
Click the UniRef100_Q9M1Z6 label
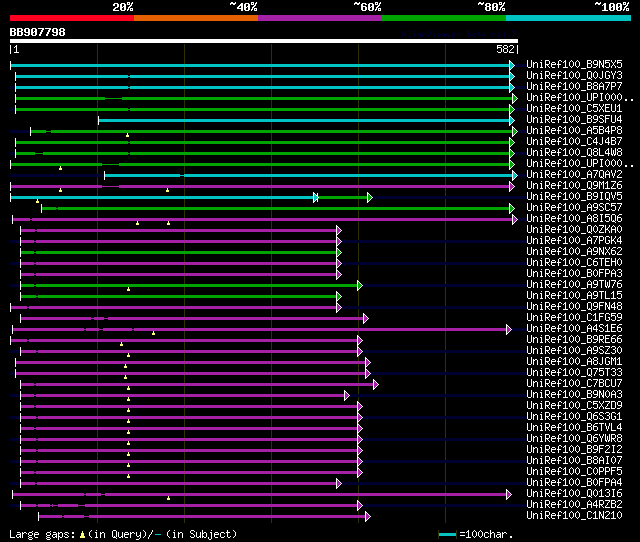point(574,186)
